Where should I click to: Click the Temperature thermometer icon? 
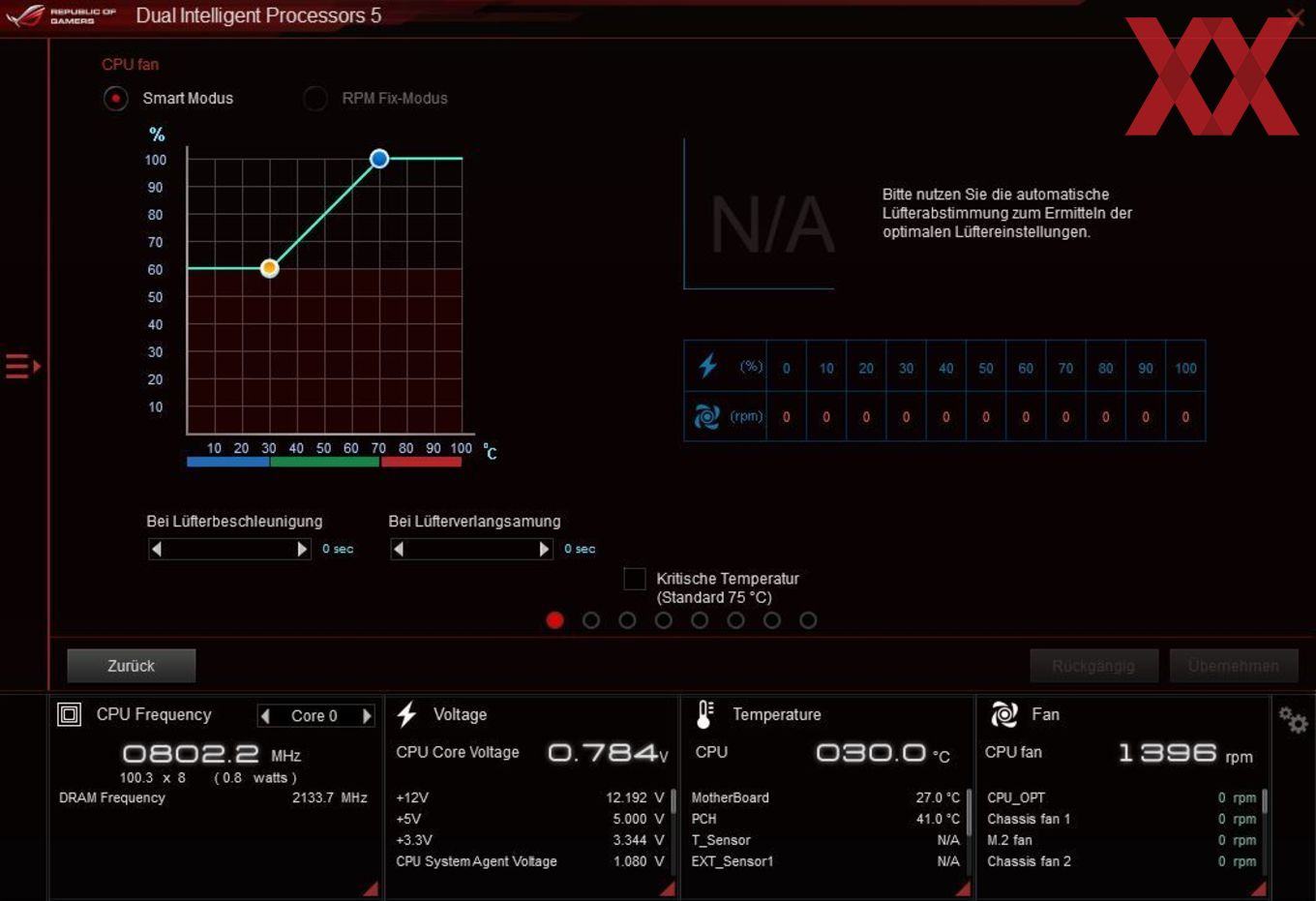(x=705, y=714)
